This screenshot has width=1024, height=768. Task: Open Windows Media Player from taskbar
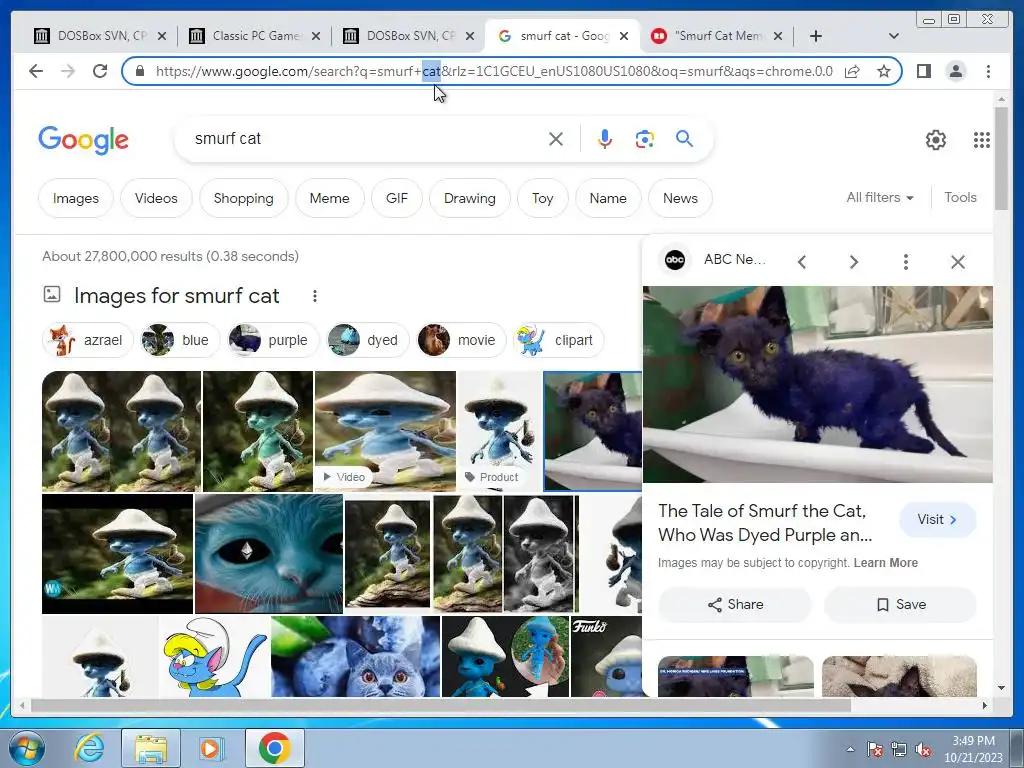pos(212,748)
